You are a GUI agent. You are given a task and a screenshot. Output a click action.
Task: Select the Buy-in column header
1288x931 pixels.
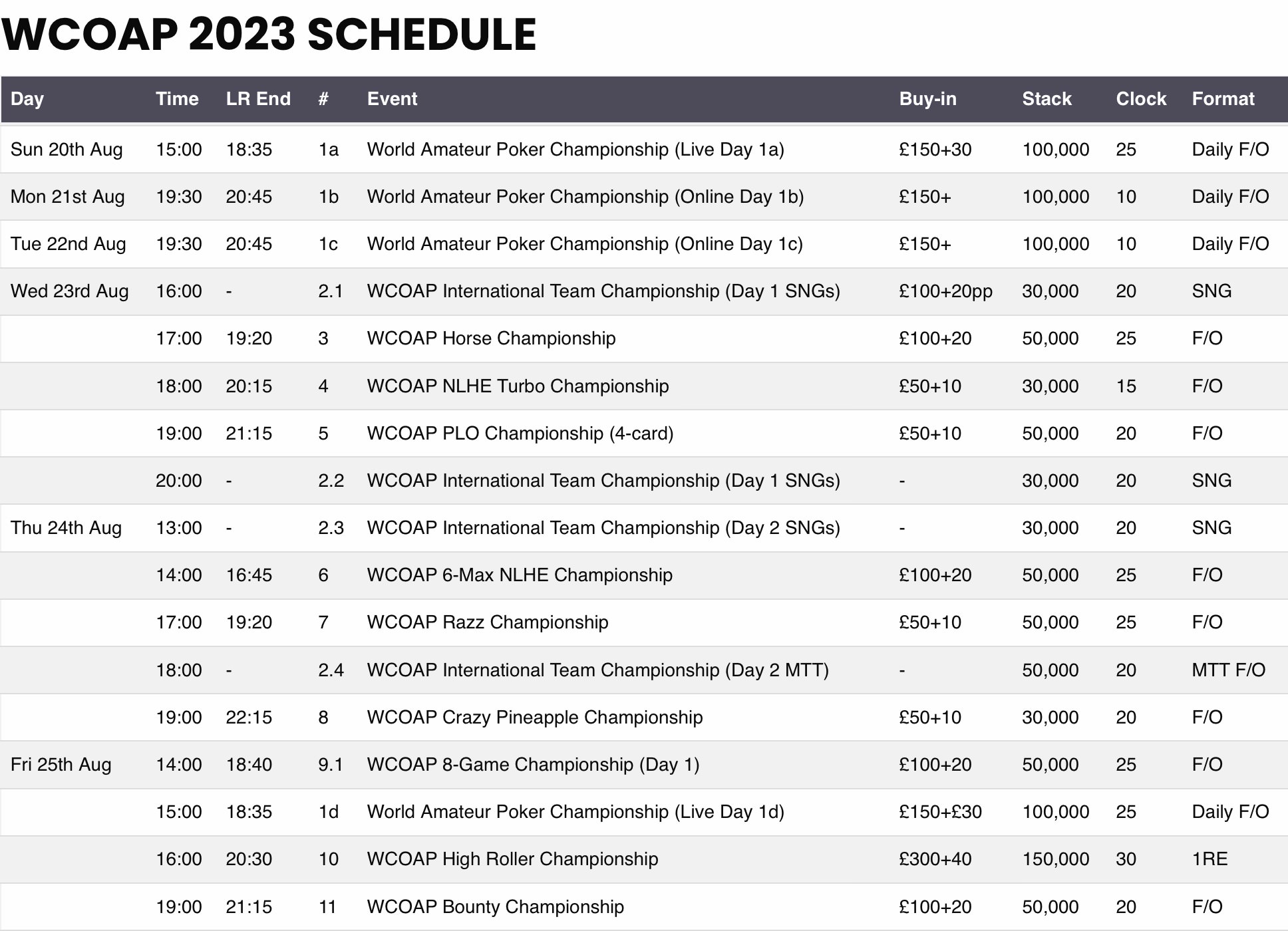pos(927,99)
